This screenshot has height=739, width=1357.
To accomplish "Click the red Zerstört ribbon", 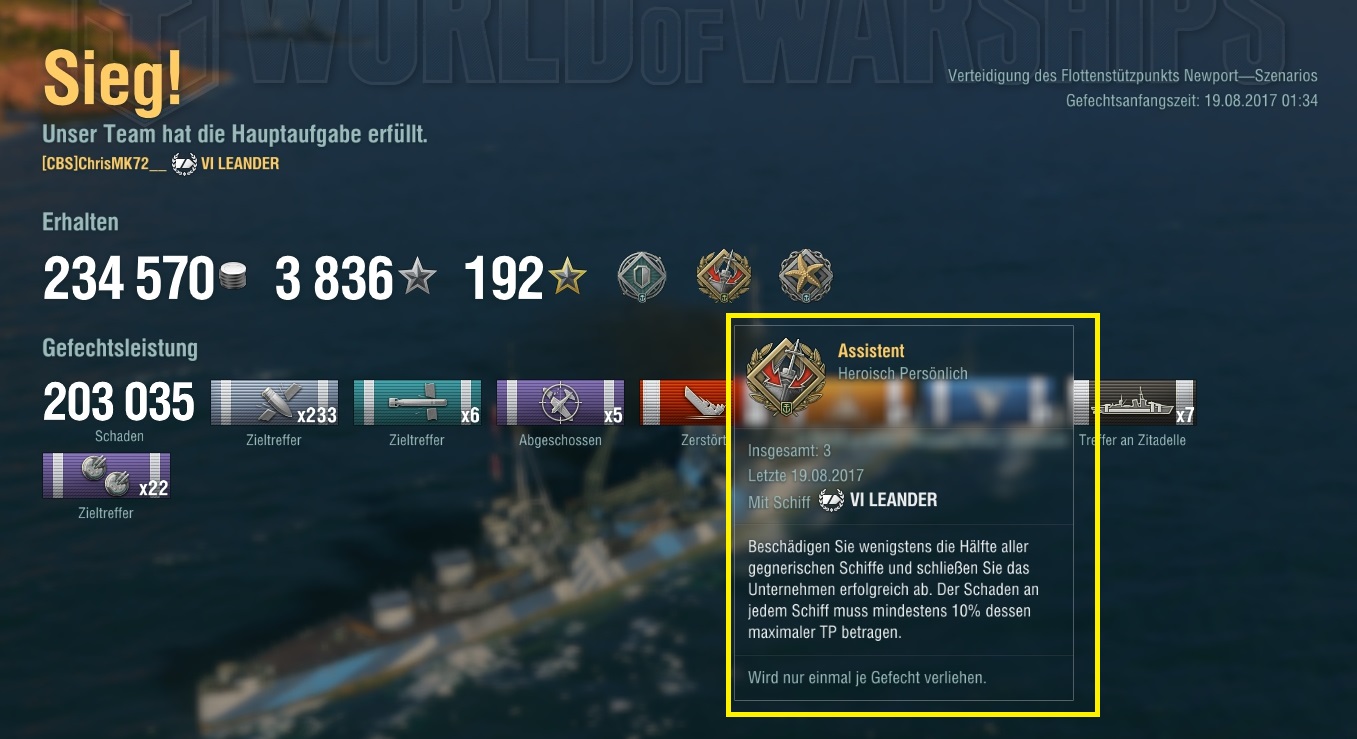I will click(x=687, y=403).
